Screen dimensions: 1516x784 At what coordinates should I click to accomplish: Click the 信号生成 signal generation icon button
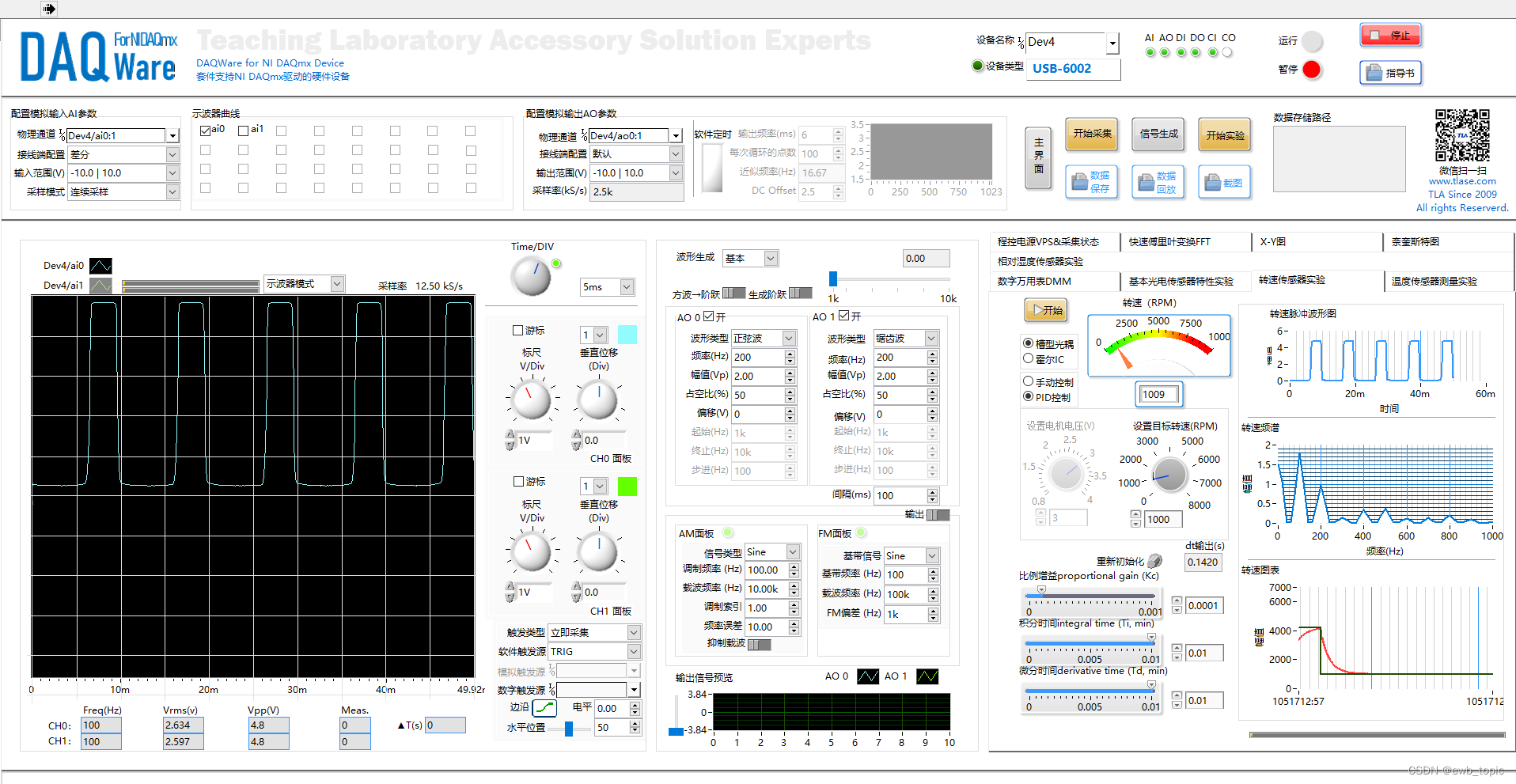(x=1158, y=134)
